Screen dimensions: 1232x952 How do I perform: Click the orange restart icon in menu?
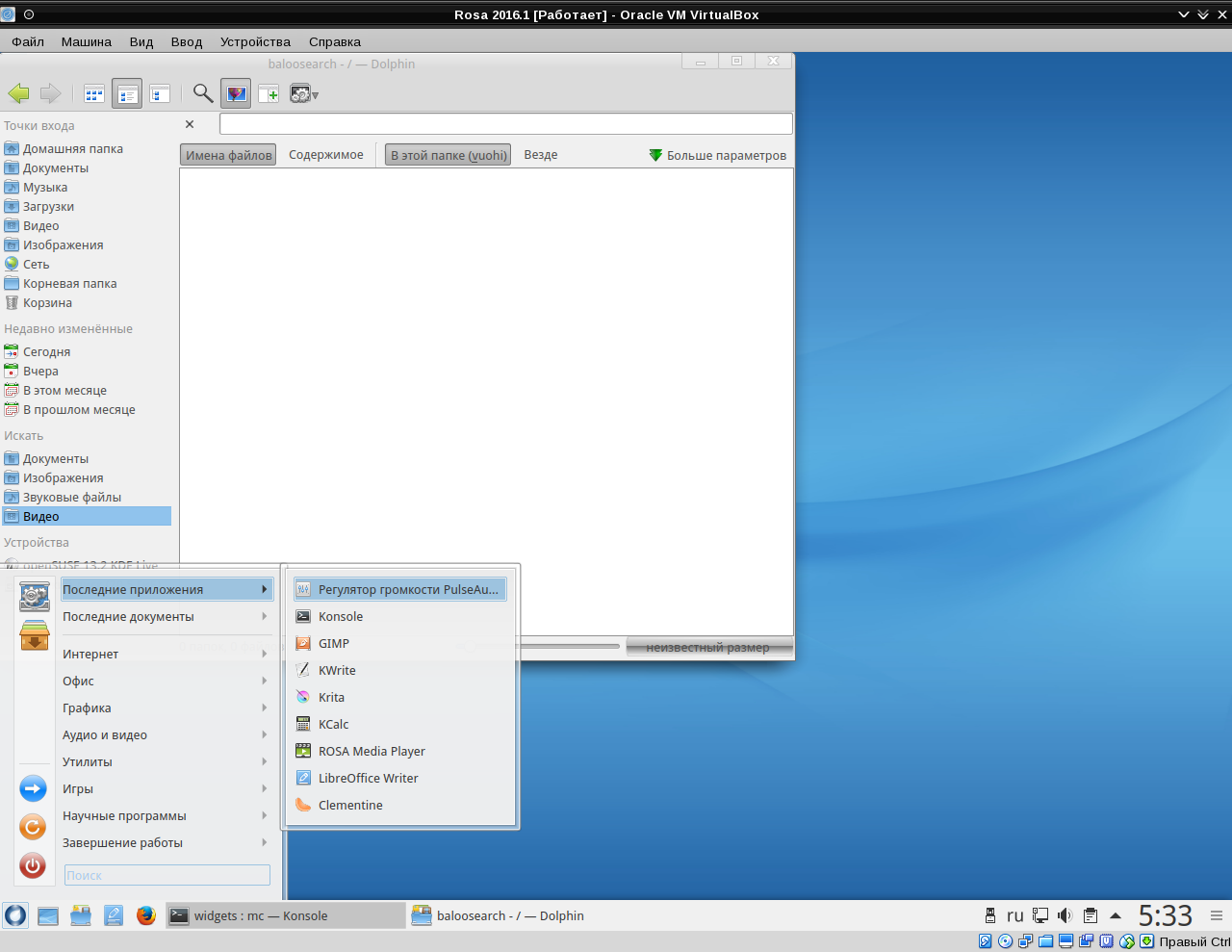pyautogui.click(x=33, y=827)
